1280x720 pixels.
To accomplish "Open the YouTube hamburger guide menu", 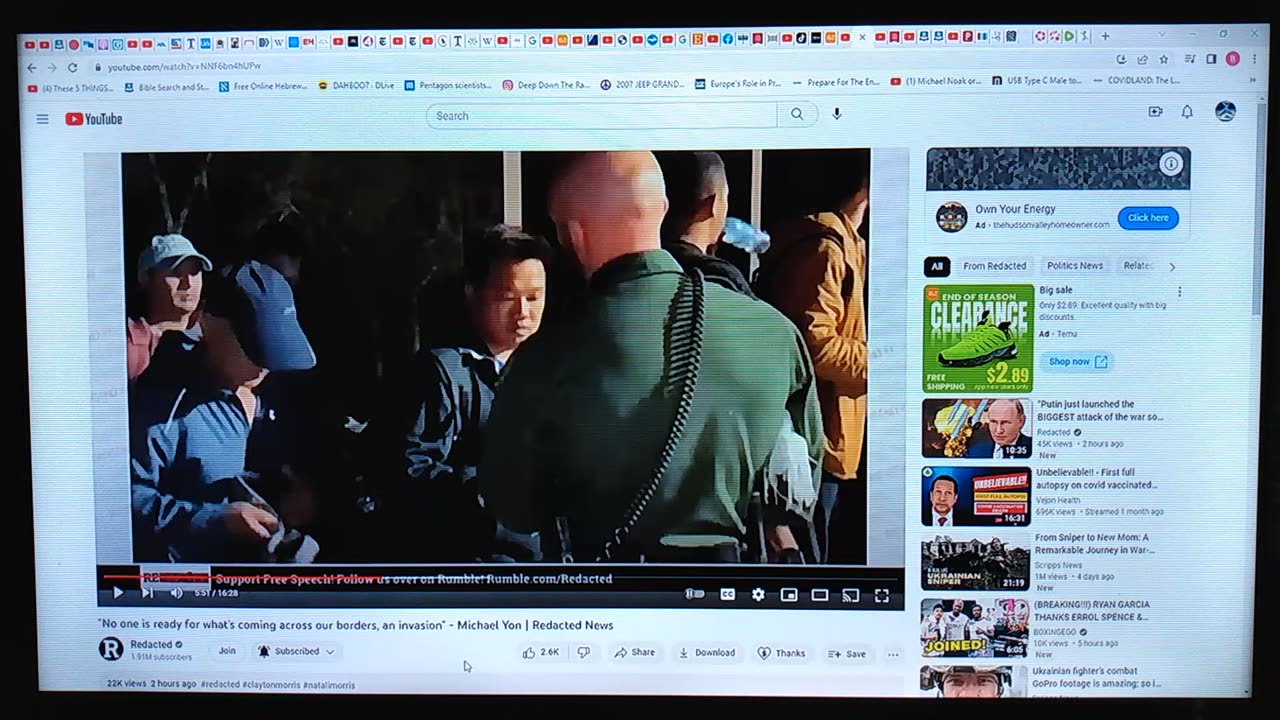I will click(x=42, y=119).
